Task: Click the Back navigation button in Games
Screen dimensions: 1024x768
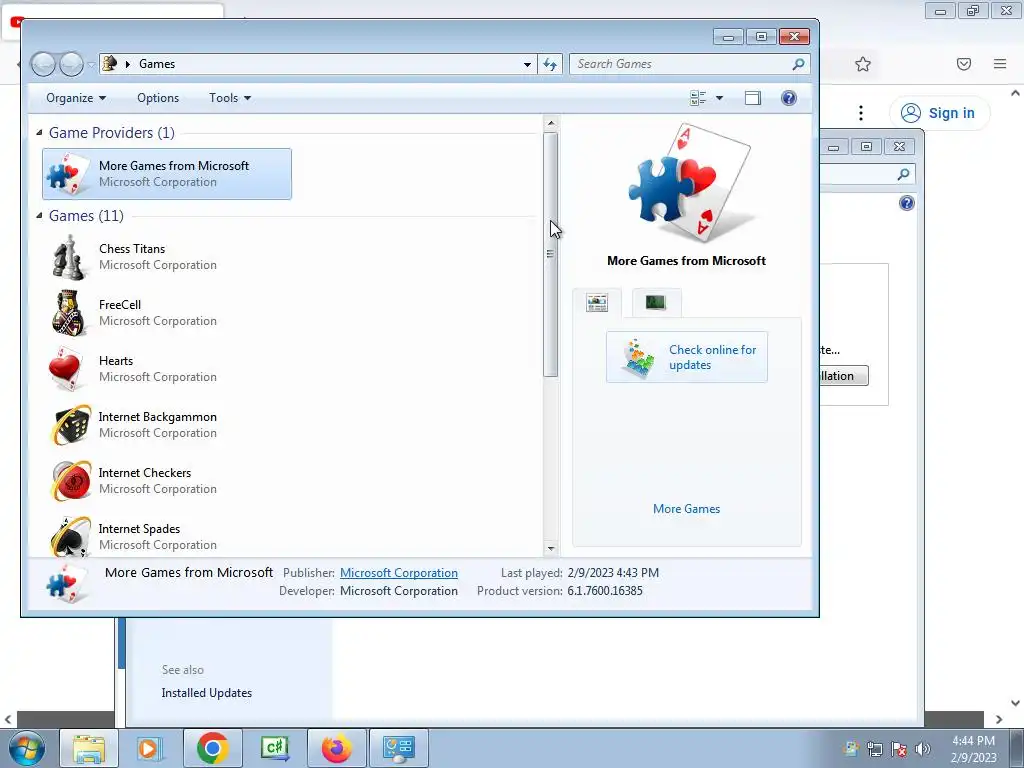Action: [x=43, y=64]
